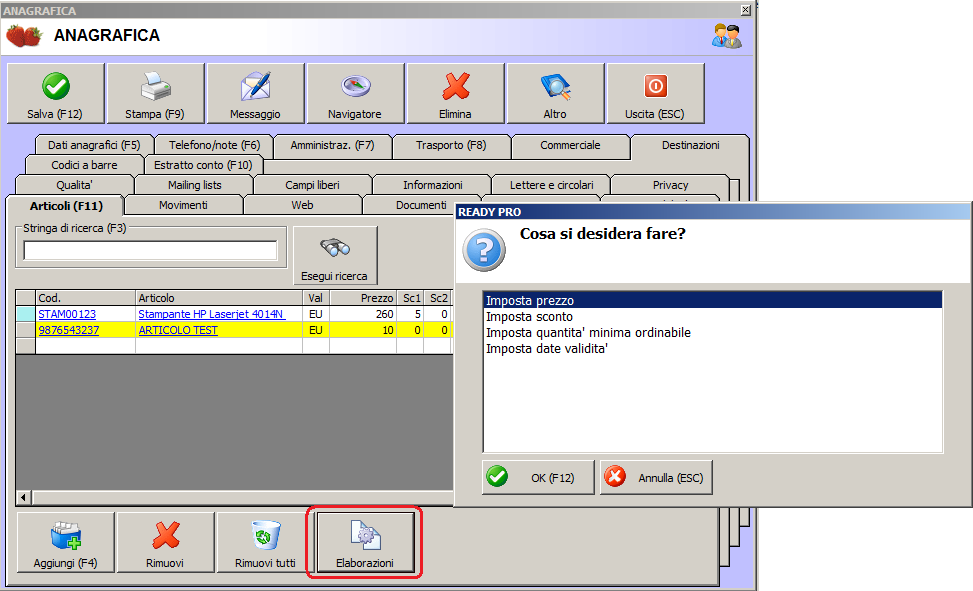Screen dimensions: 973x591
Task: Click the Stringa di ricerca text field
Action: 150,250
